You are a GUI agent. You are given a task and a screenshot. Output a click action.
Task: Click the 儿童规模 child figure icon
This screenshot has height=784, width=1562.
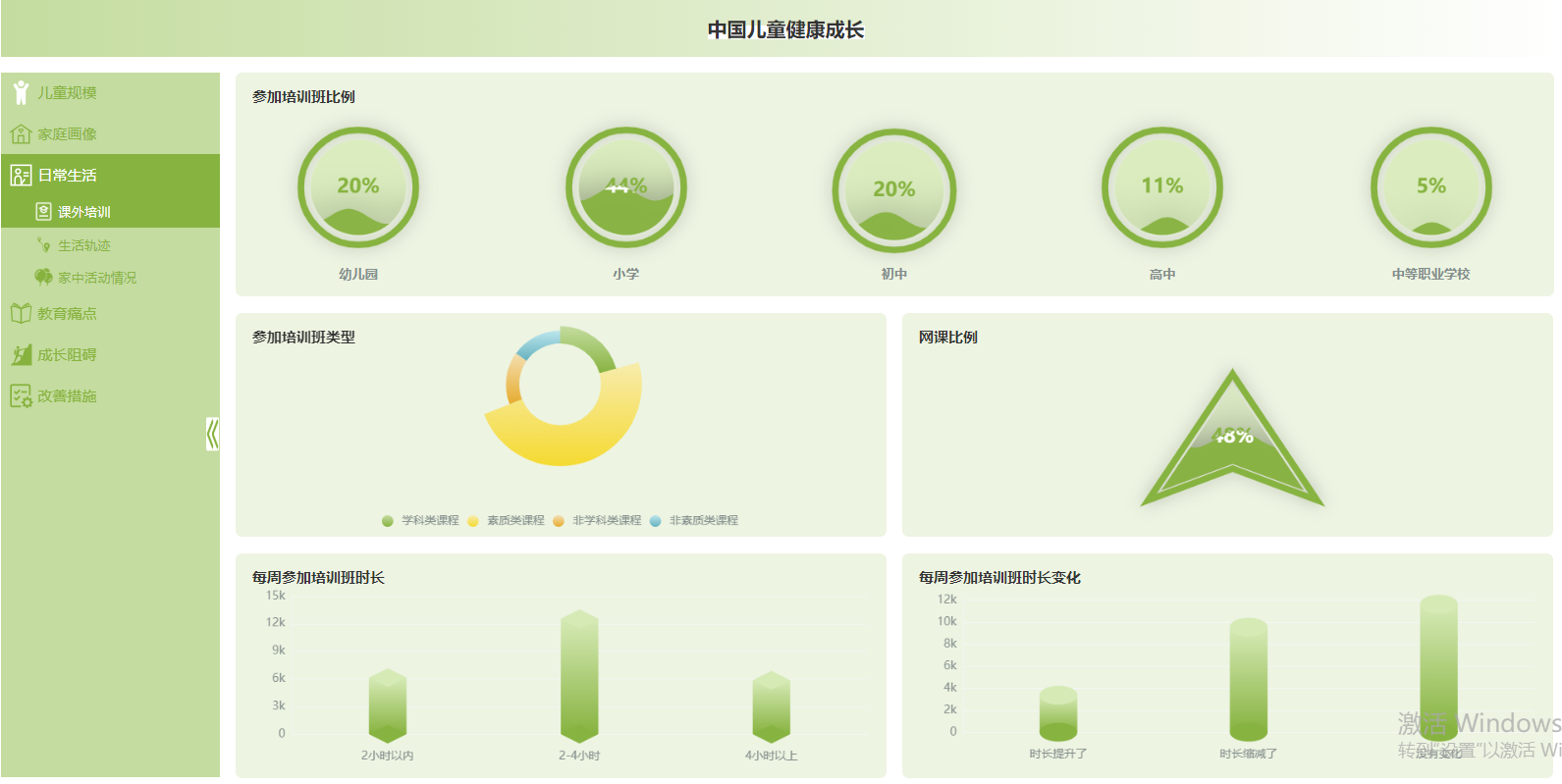click(x=21, y=92)
